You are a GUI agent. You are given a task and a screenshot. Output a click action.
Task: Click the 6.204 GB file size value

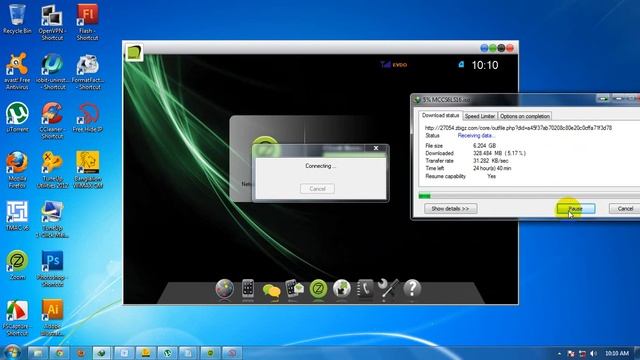click(484, 146)
